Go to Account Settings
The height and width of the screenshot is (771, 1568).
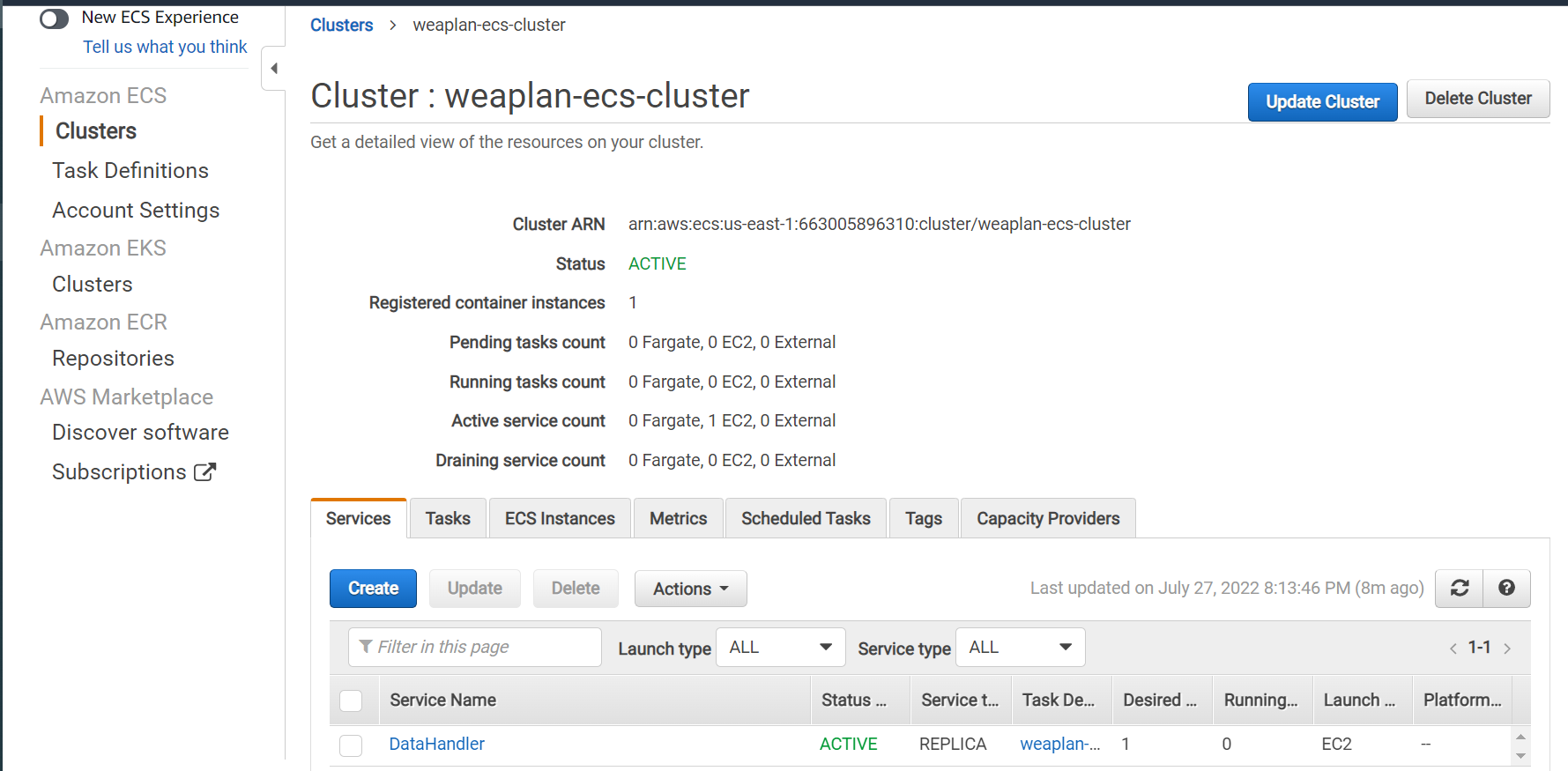point(136,210)
